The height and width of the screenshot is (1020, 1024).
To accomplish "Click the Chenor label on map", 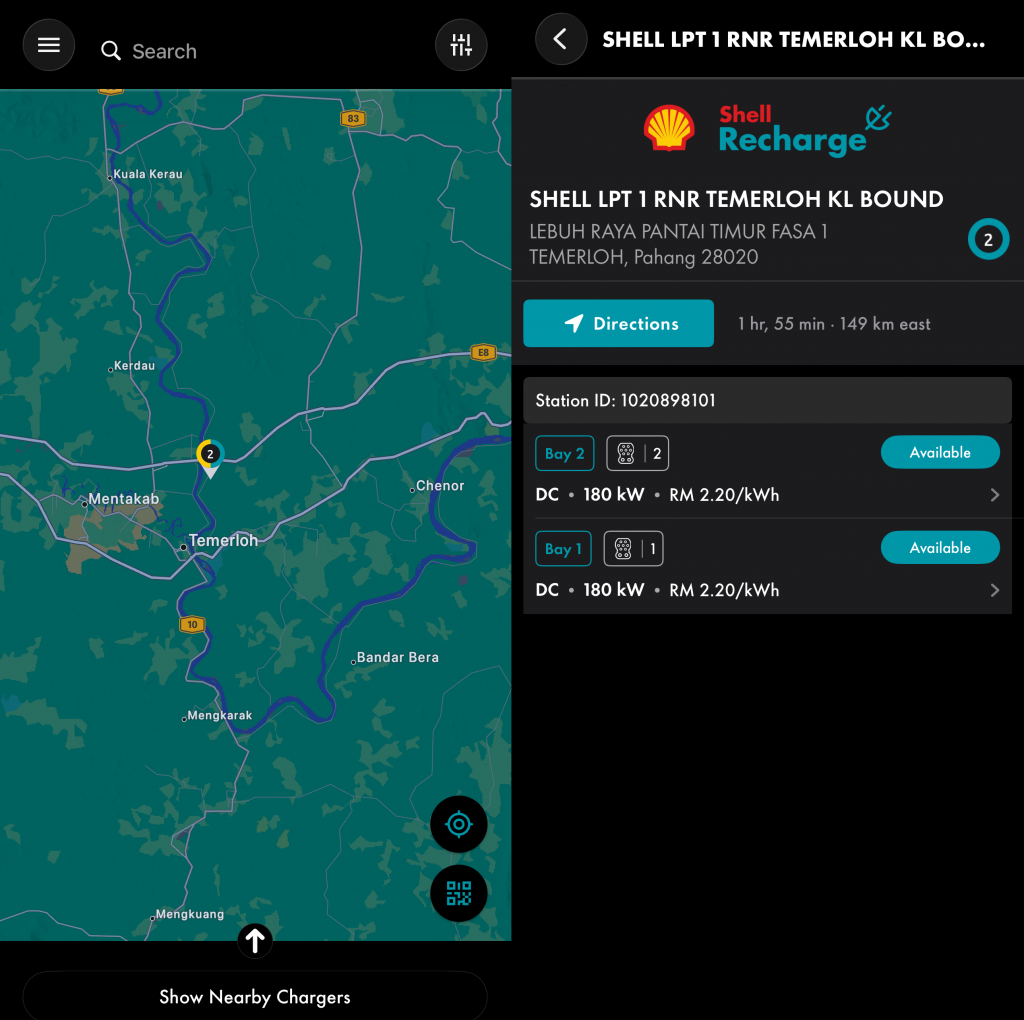I will point(440,486).
